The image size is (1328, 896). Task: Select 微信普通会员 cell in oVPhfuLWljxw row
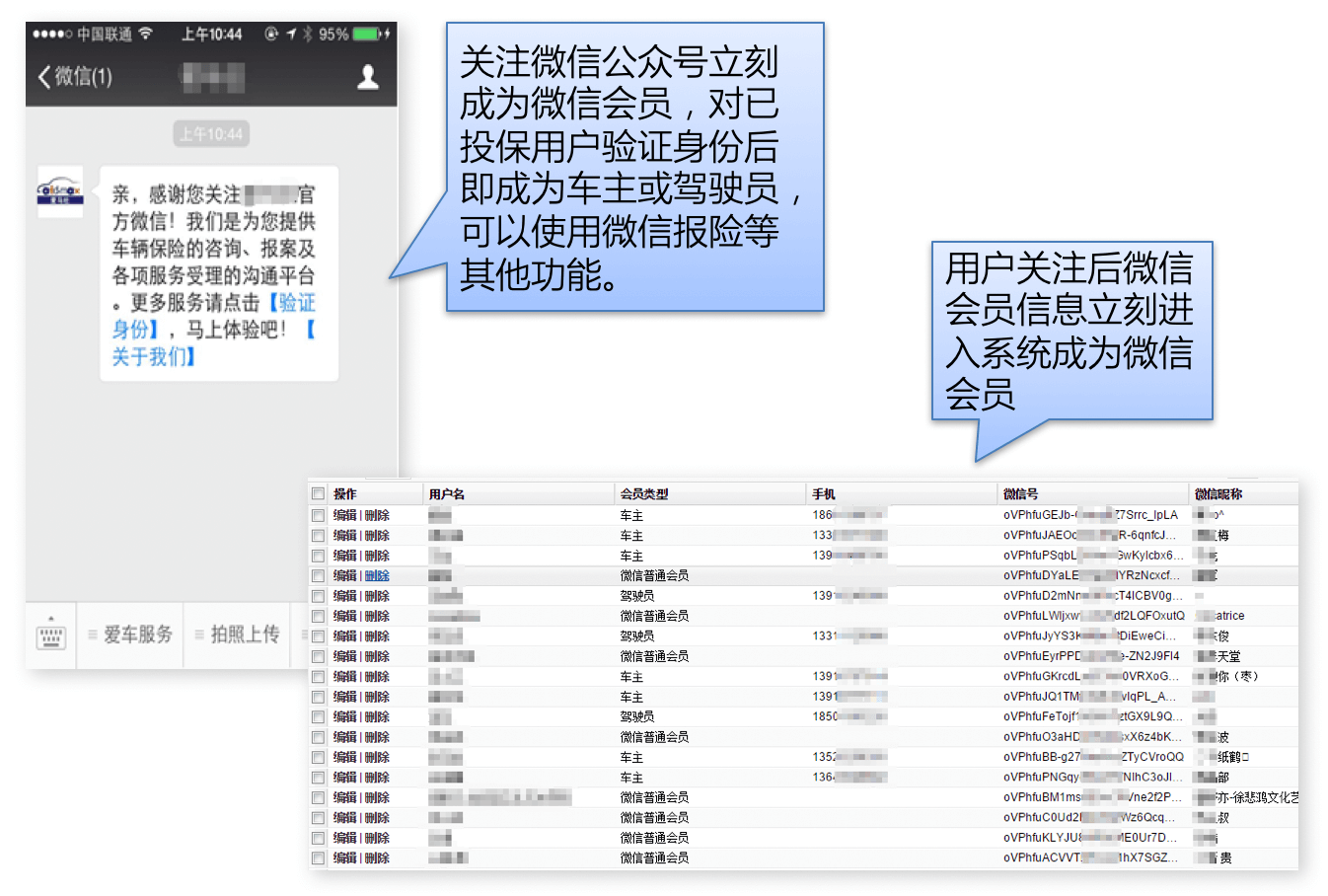[x=654, y=616]
